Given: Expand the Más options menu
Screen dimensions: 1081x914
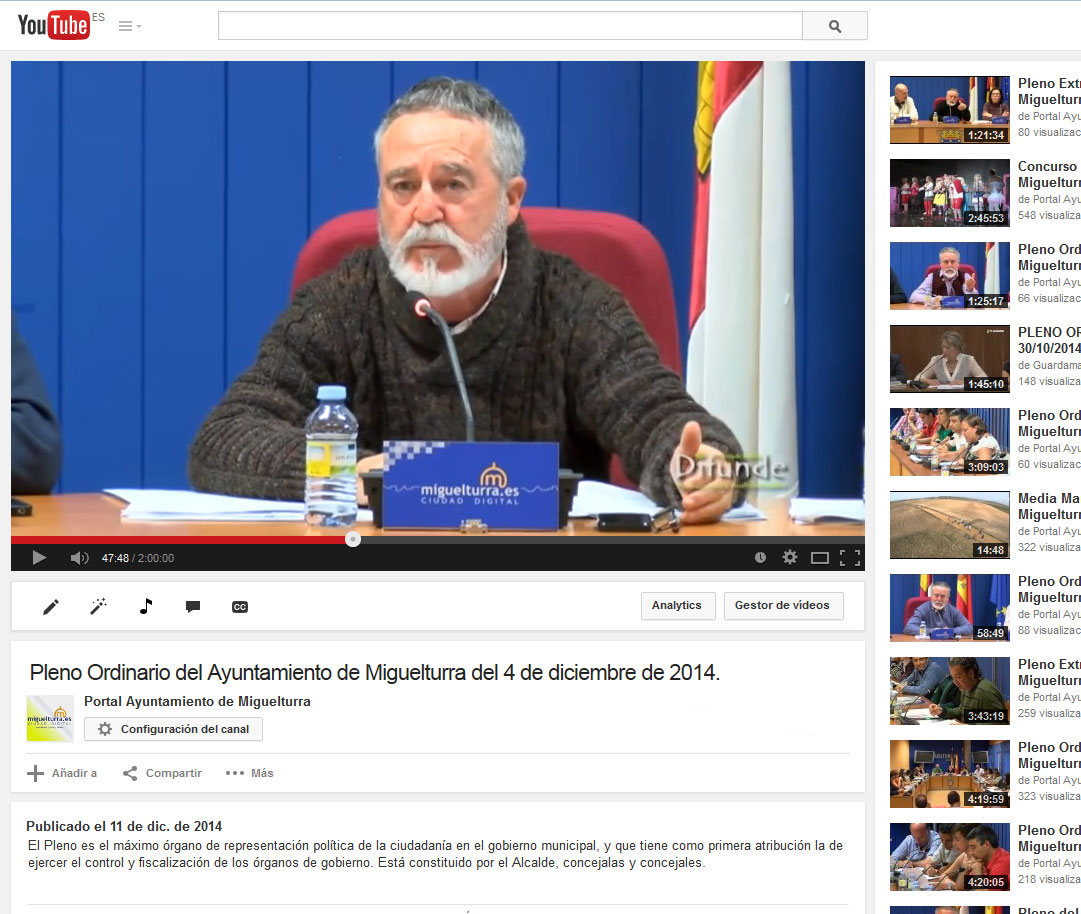Looking at the screenshot, I should pos(250,773).
